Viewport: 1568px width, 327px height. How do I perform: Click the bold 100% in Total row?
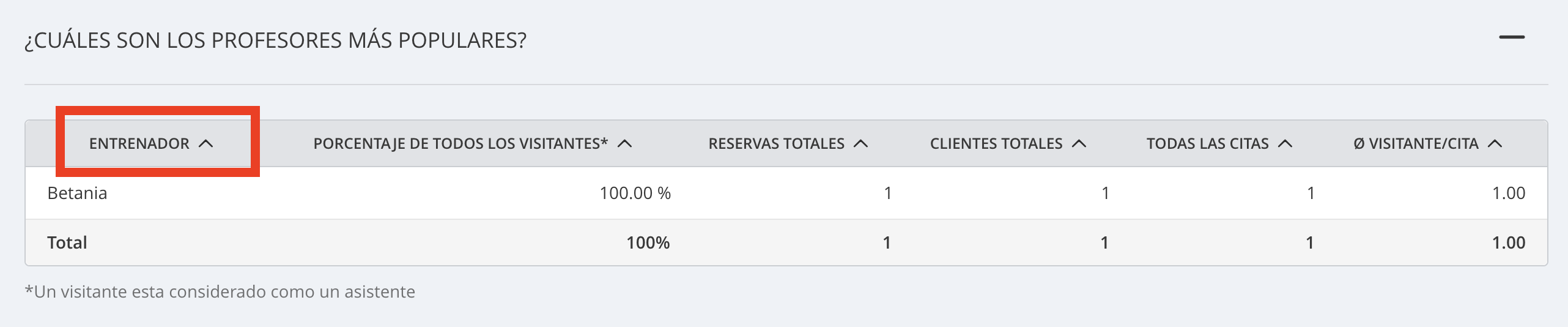pyautogui.click(x=648, y=242)
